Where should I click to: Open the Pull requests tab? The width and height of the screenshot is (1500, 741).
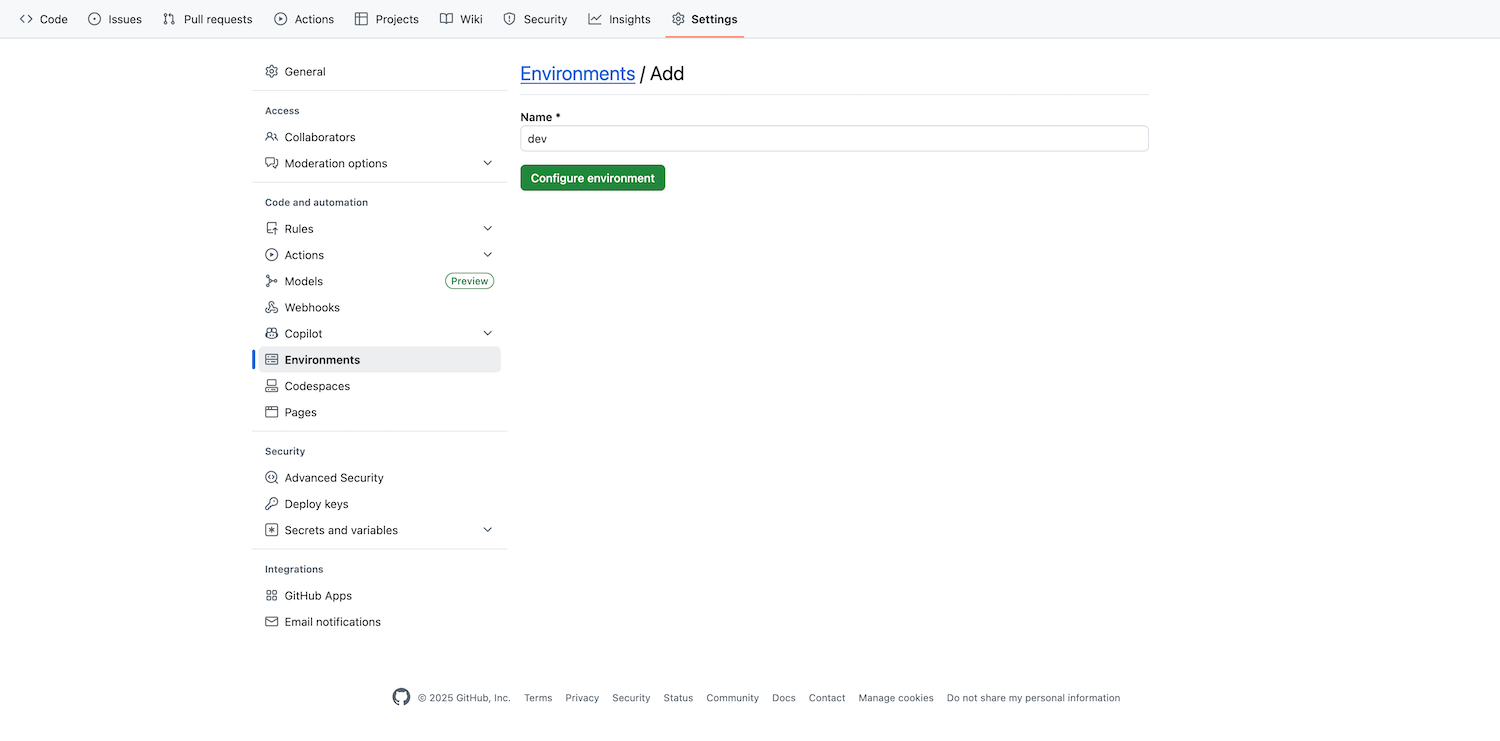(208, 19)
